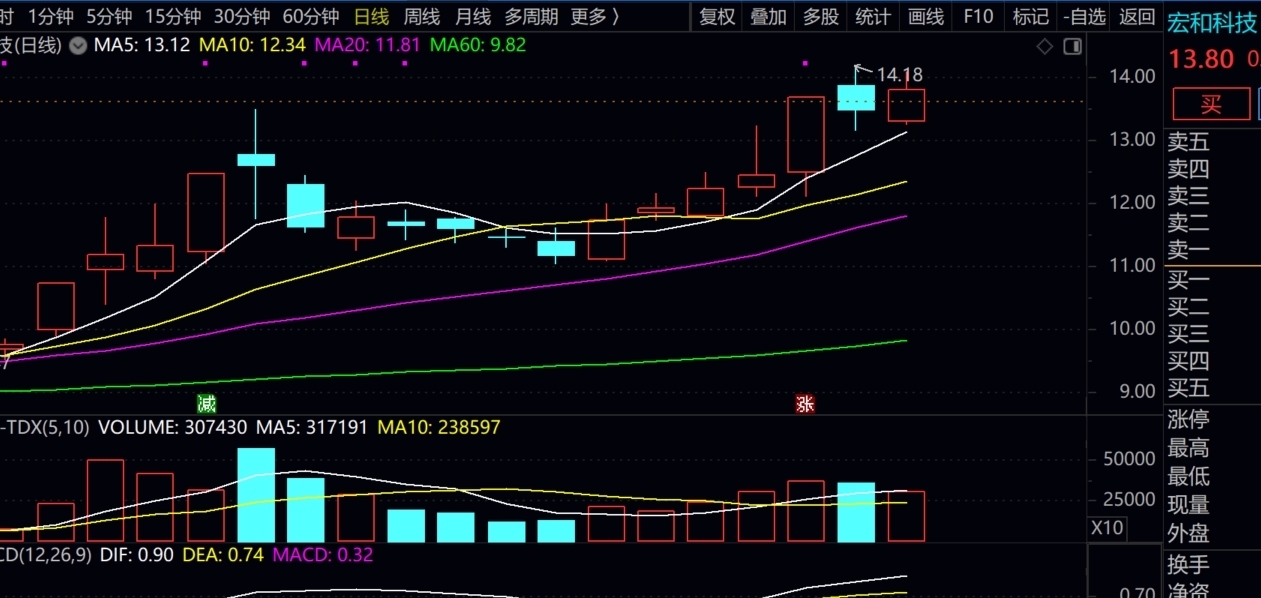This screenshot has height=598, width=1261.
Task: Switch to the 15分钟 period tab
Action: 172,16
